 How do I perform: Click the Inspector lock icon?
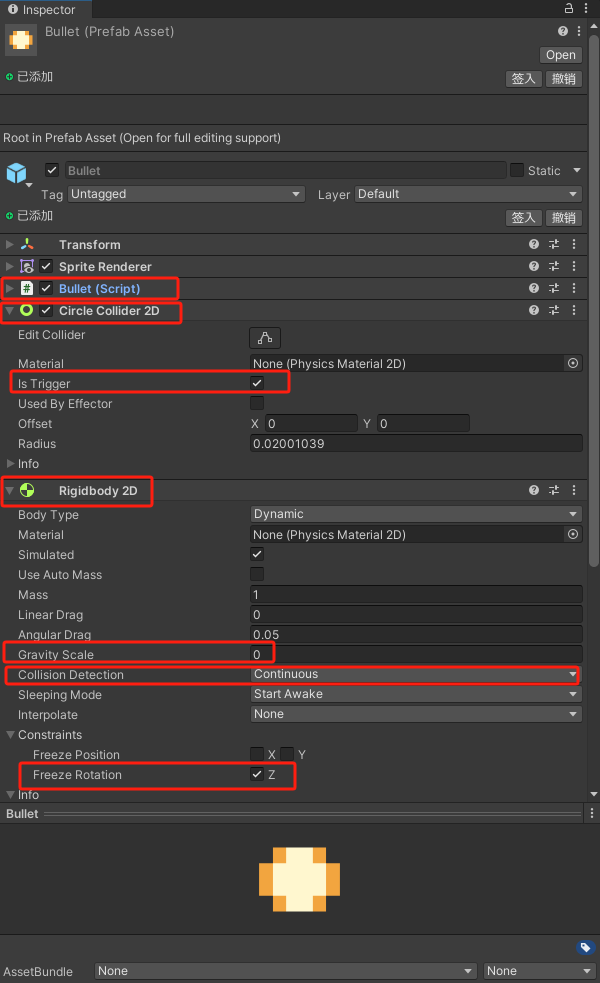click(569, 8)
